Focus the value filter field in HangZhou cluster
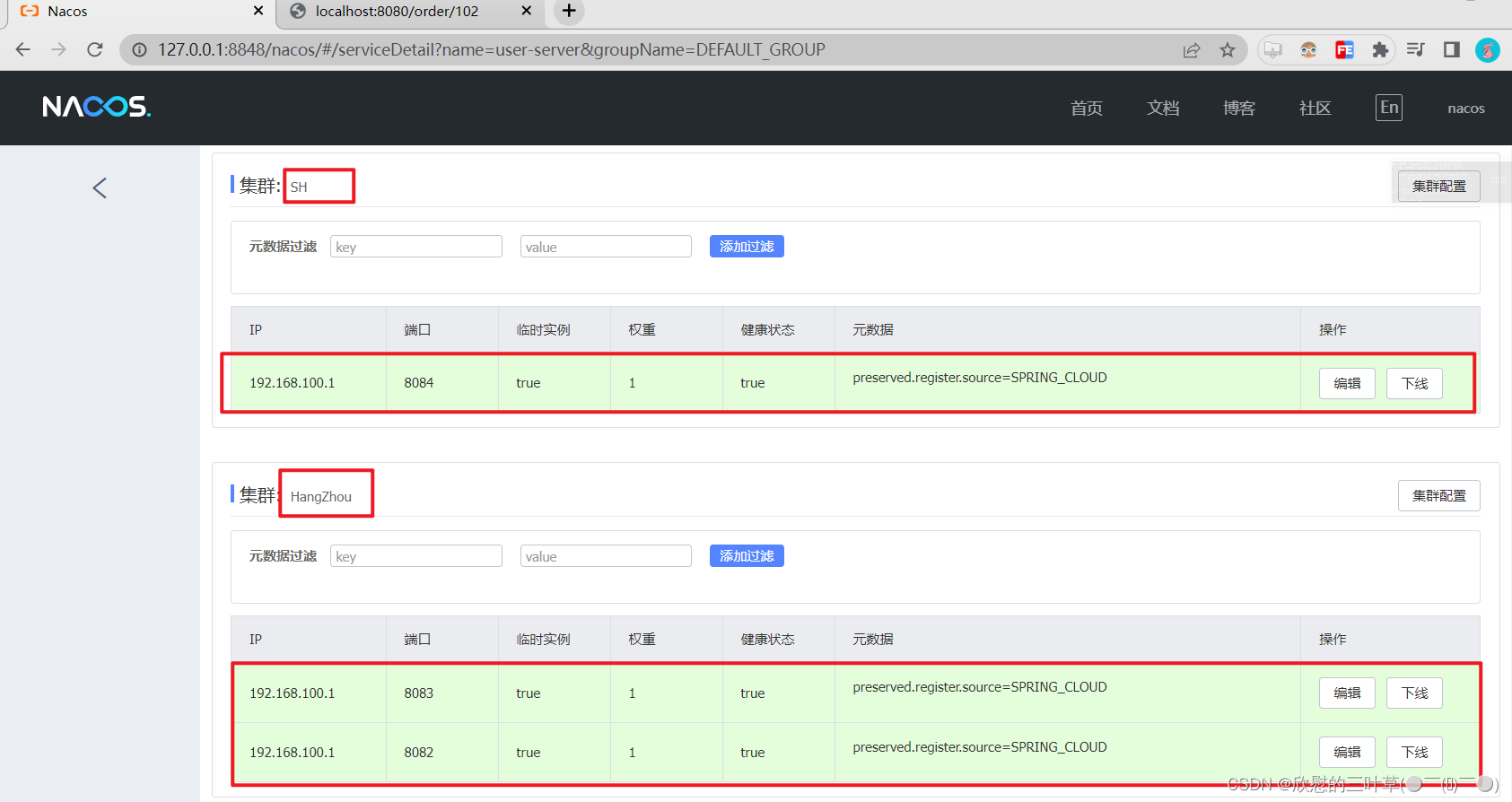Viewport: 1512px width, 802px height. coord(606,556)
